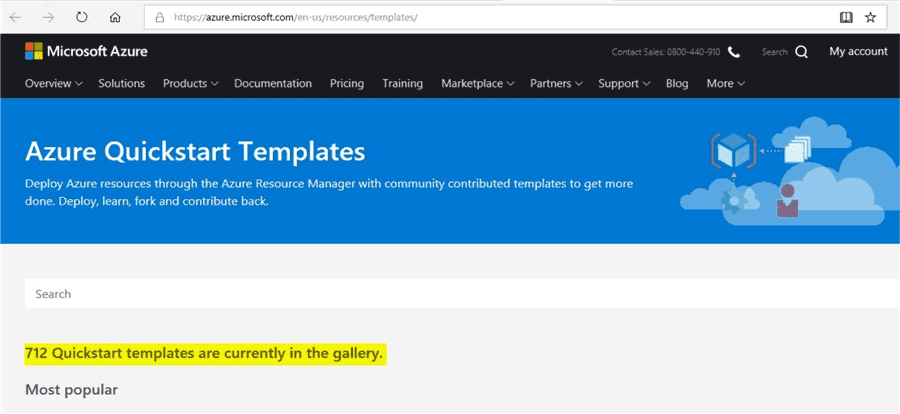The height and width of the screenshot is (414, 900).
Task: Open the Pricing menu item
Action: [347, 84]
